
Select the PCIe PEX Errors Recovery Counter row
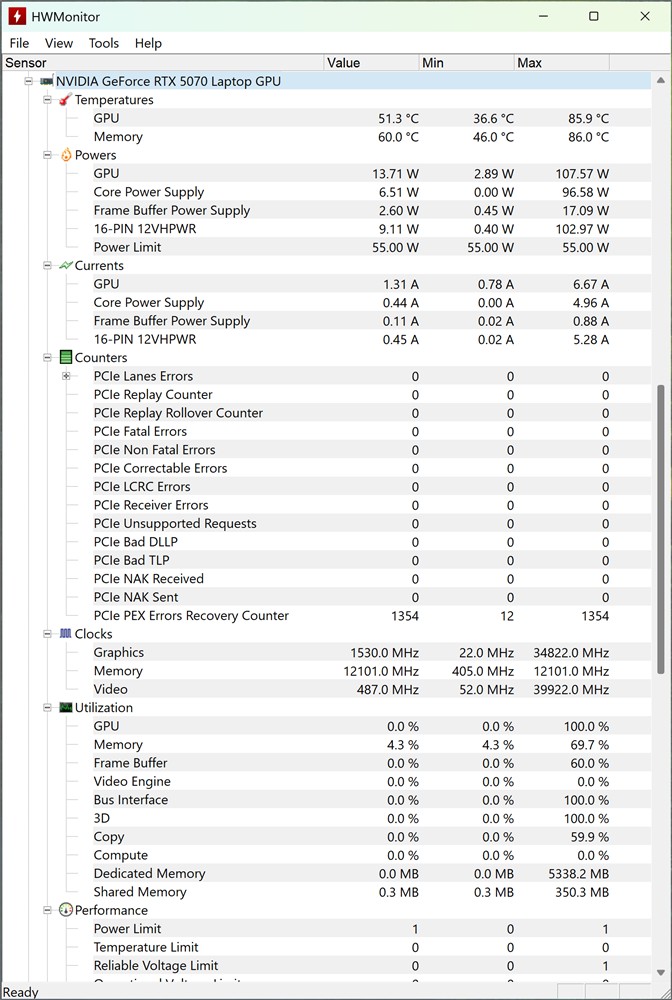(191, 616)
